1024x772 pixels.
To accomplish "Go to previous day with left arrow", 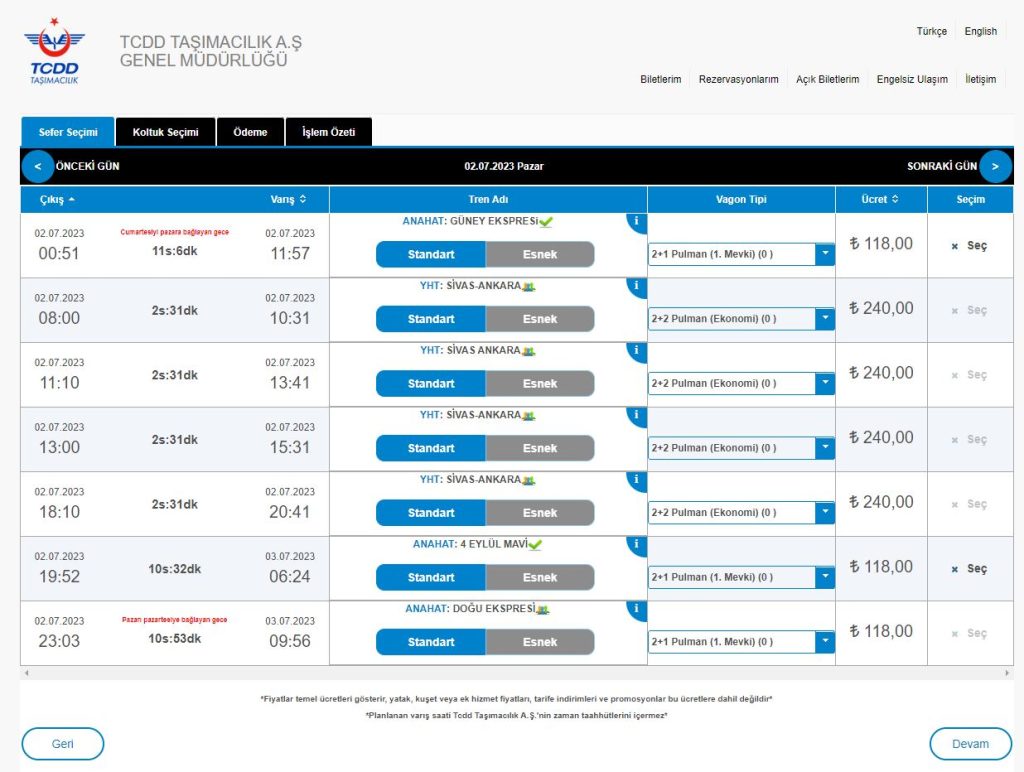I will 37,166.
